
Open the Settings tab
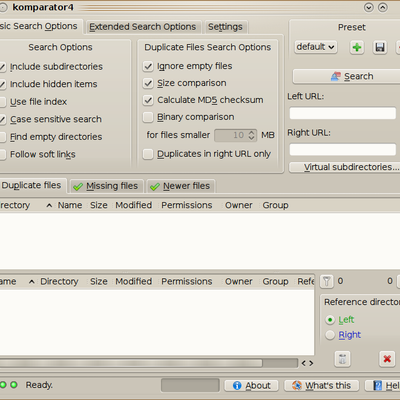(x=225, y=27)
